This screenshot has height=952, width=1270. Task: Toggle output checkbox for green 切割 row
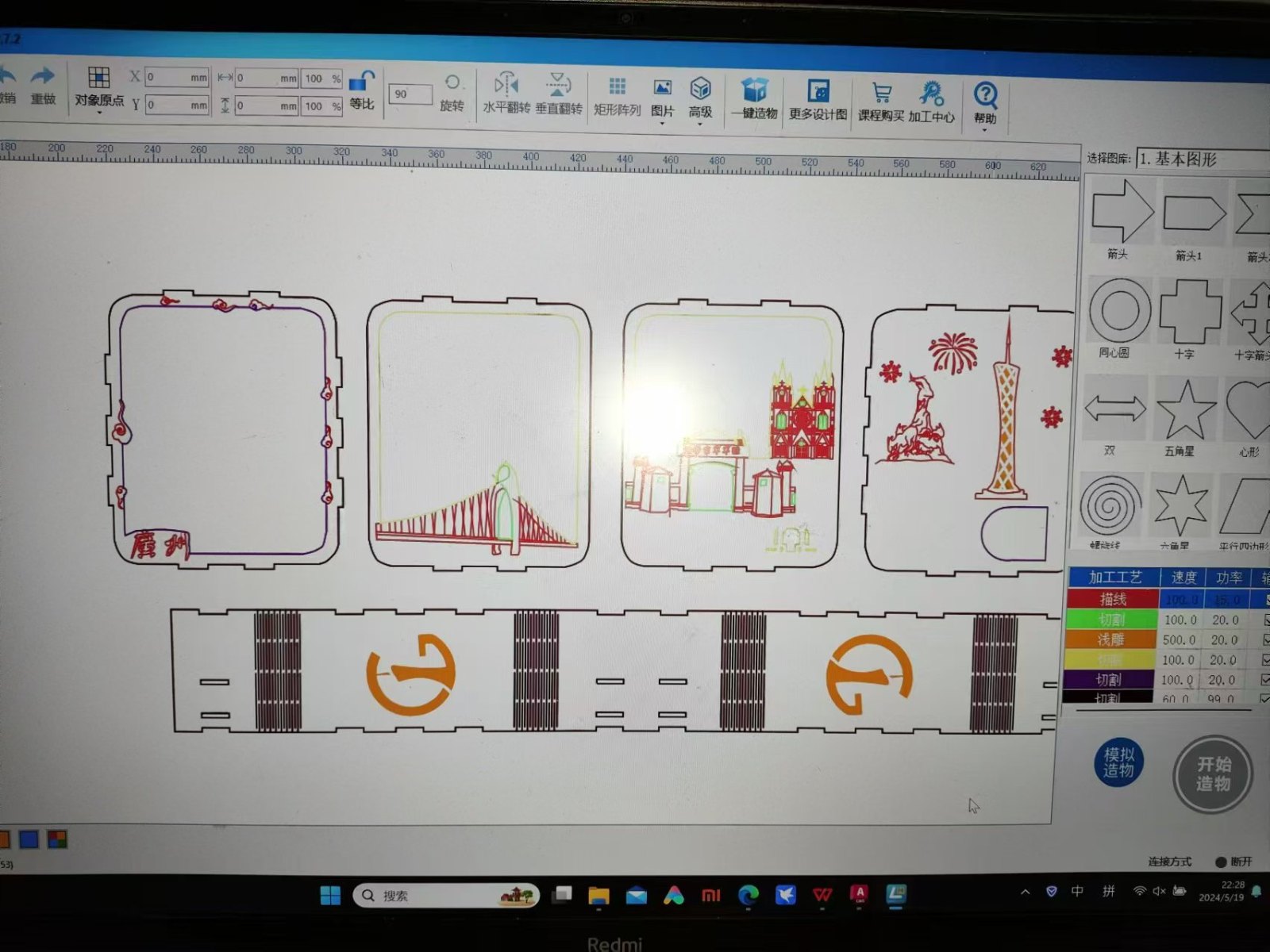[1265, 620]
